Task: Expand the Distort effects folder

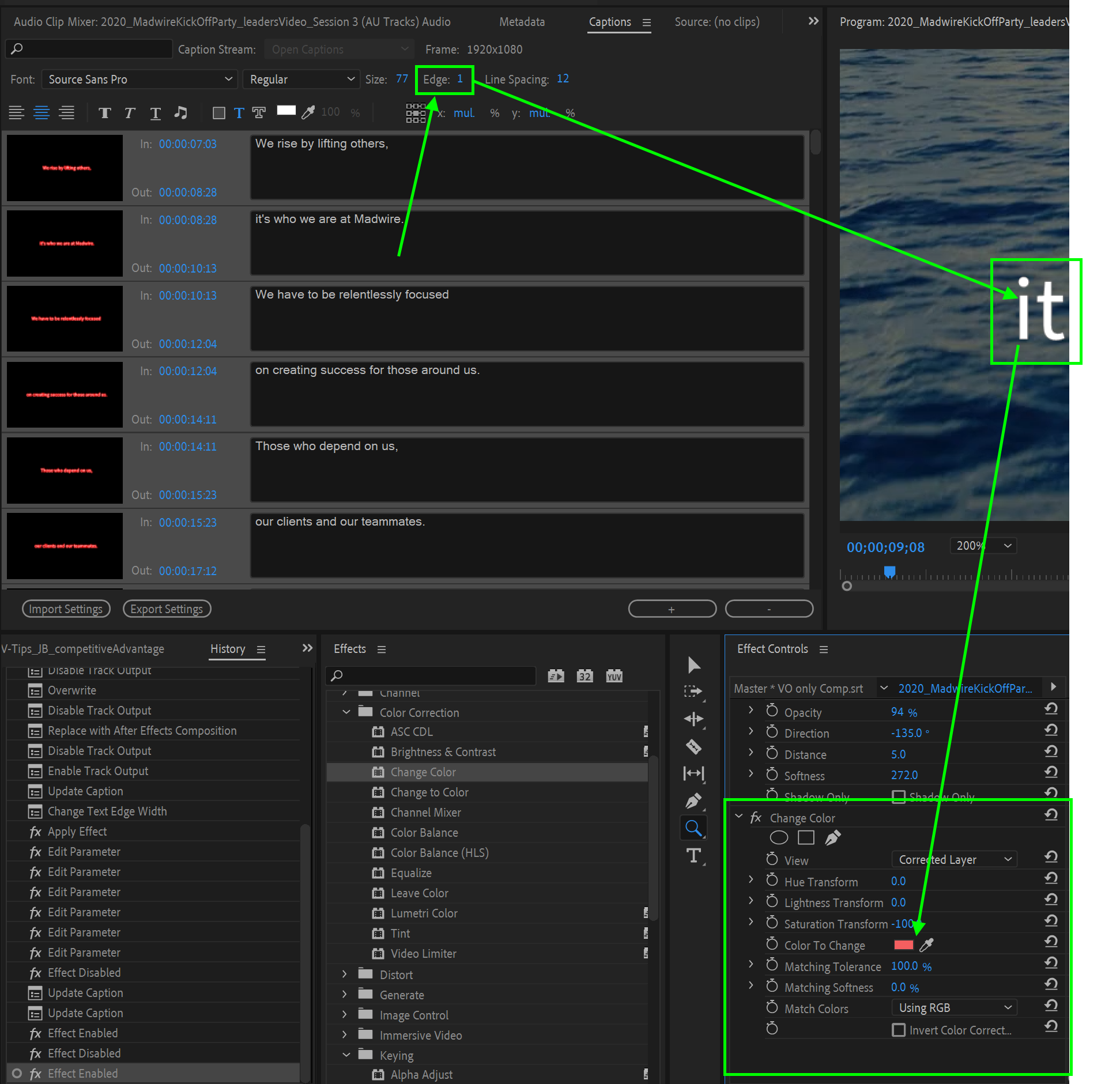Action: (x=345, y=975)
